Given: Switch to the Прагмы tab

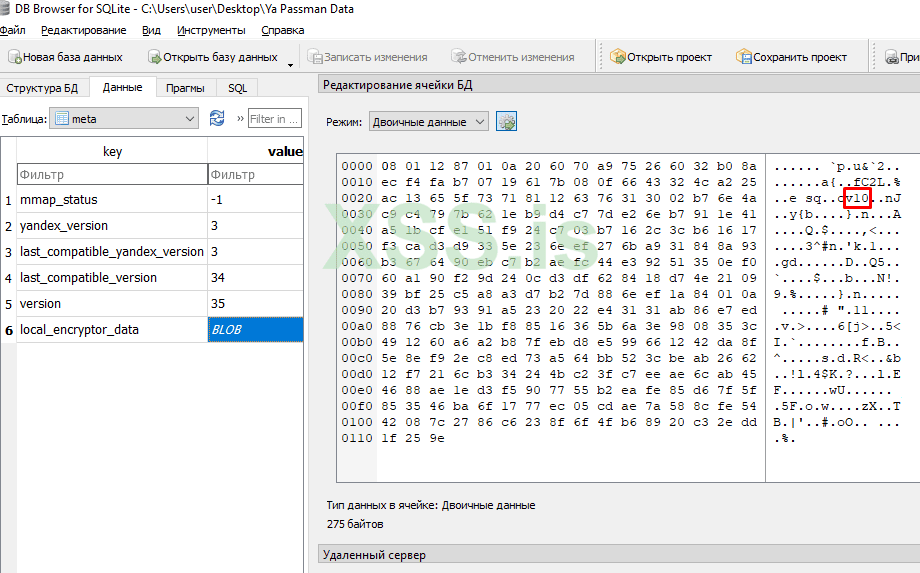Looking at the screenshot, I should 185,88.
